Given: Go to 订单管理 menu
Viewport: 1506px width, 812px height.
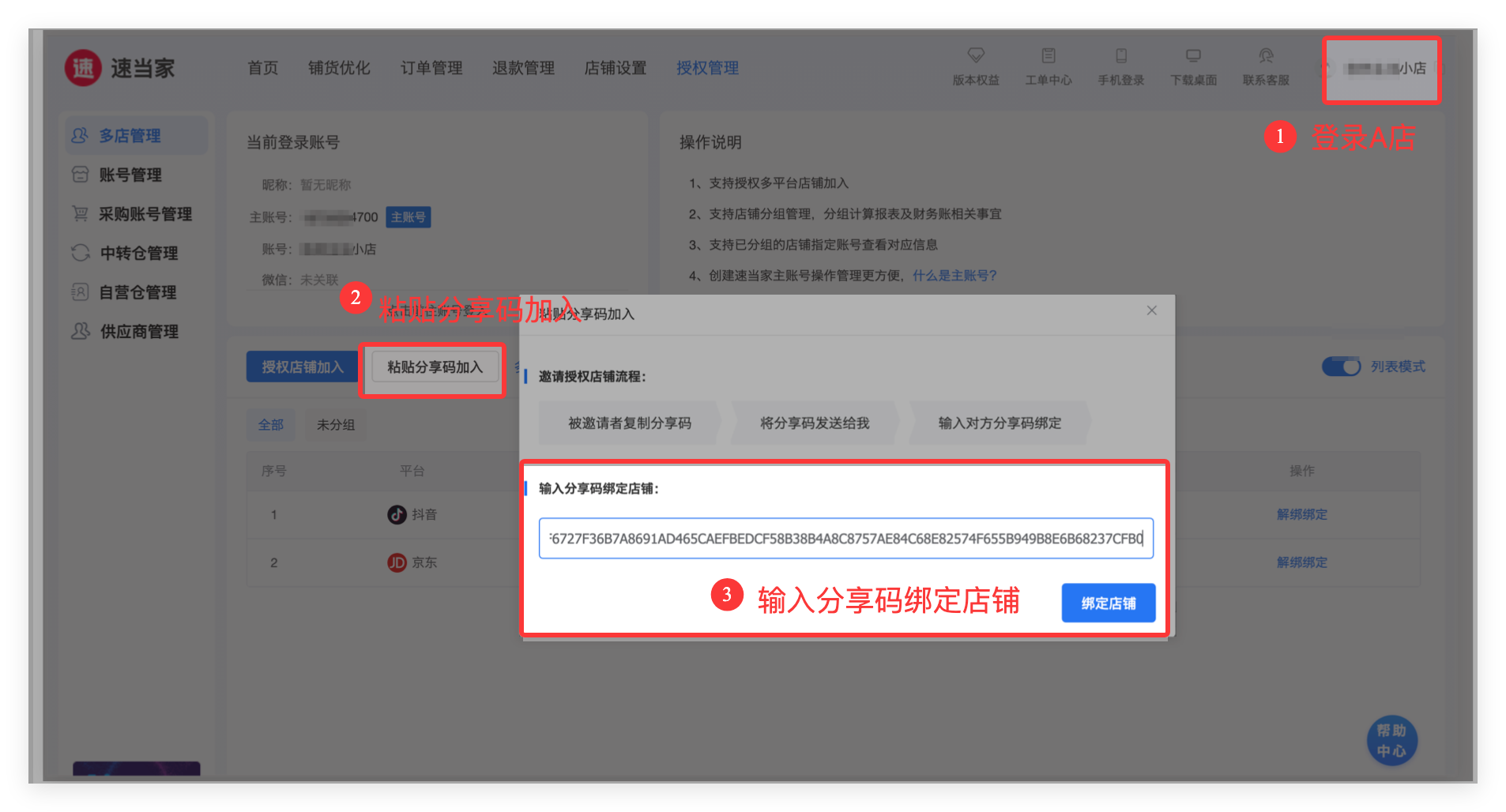Looking at the screenshot, I should pyautogui.click(x=431, y=68).
